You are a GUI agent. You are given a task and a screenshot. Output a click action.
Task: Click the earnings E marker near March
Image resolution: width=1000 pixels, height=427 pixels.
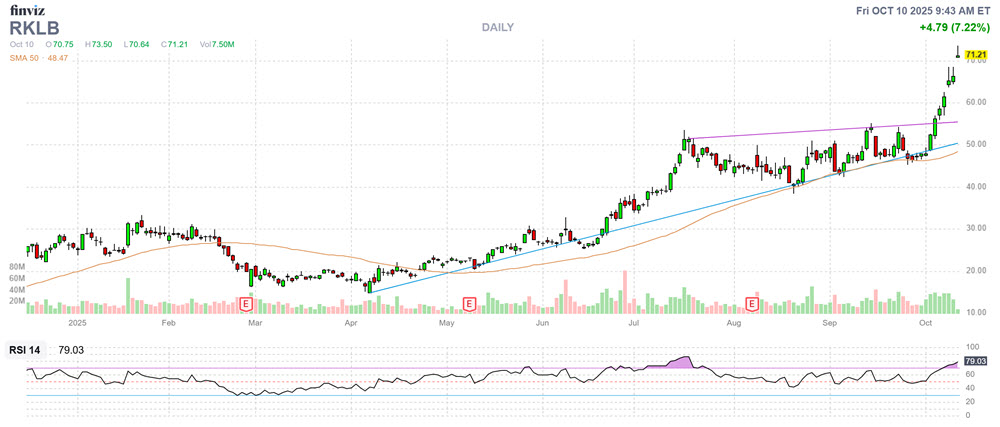pyautogui.click(x=246, y=302)
